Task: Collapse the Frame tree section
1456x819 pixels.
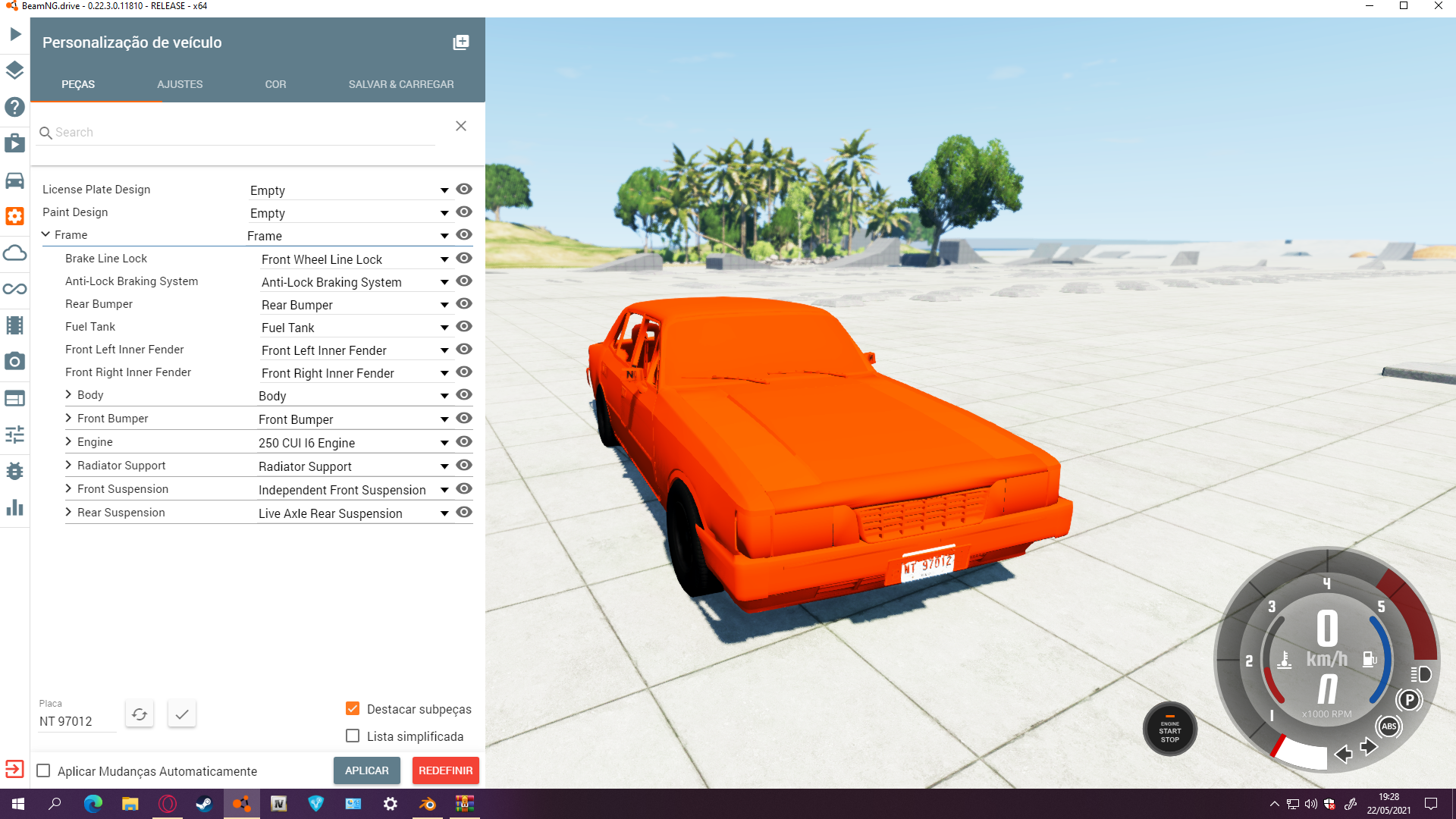Action: 45,234
